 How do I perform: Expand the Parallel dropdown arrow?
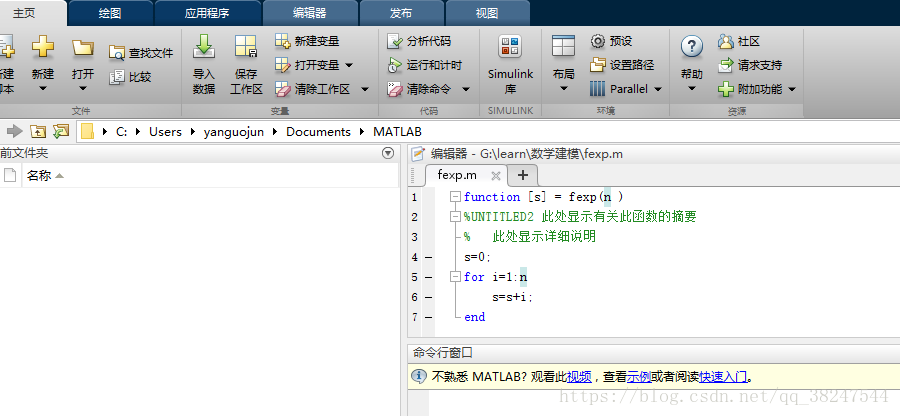pos(658,90)
